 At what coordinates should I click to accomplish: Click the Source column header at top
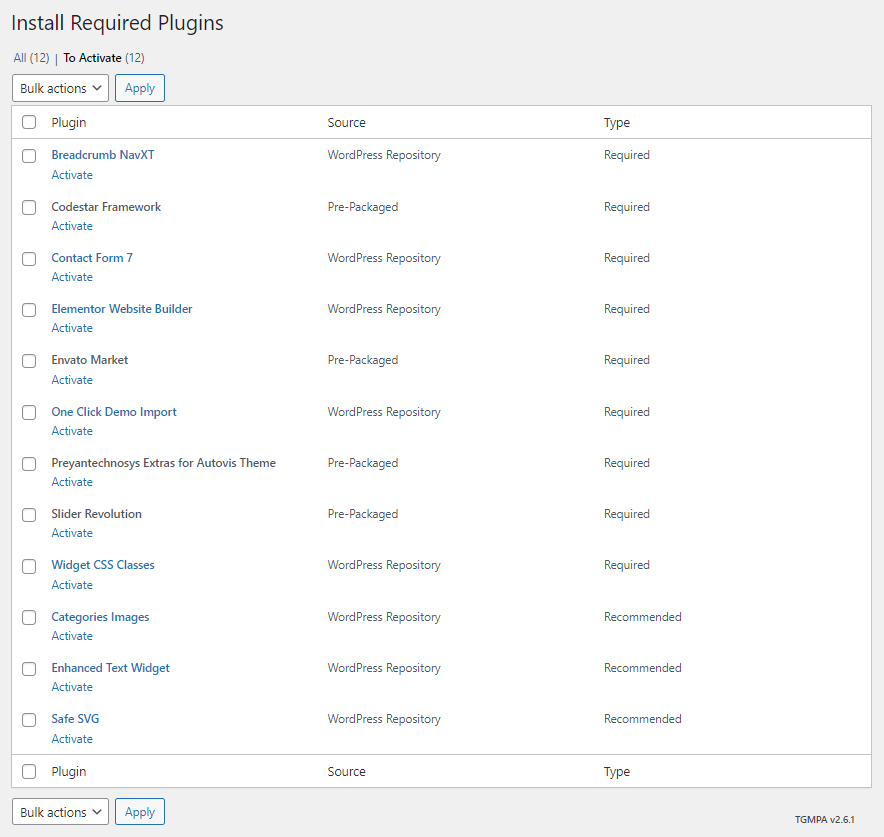pos(346,122)
